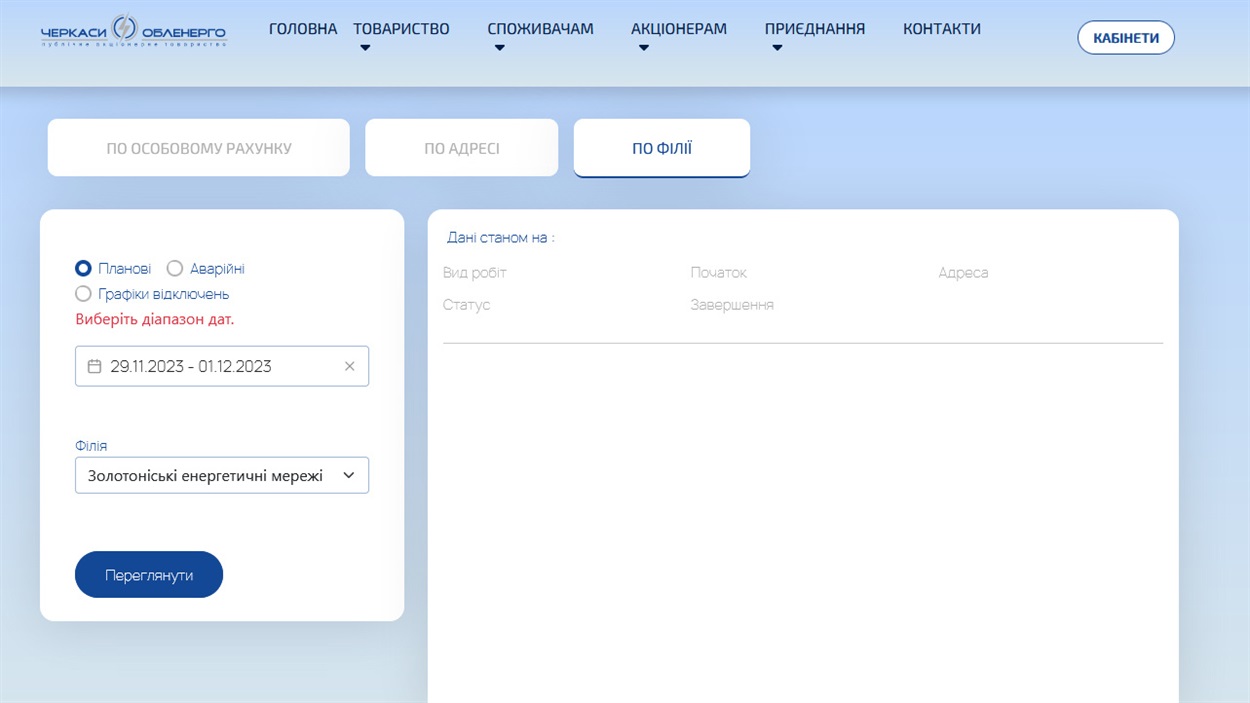The width and height of the screenshot is (1250, 703).
Task: Open the Контакти page
Action: 941,29
